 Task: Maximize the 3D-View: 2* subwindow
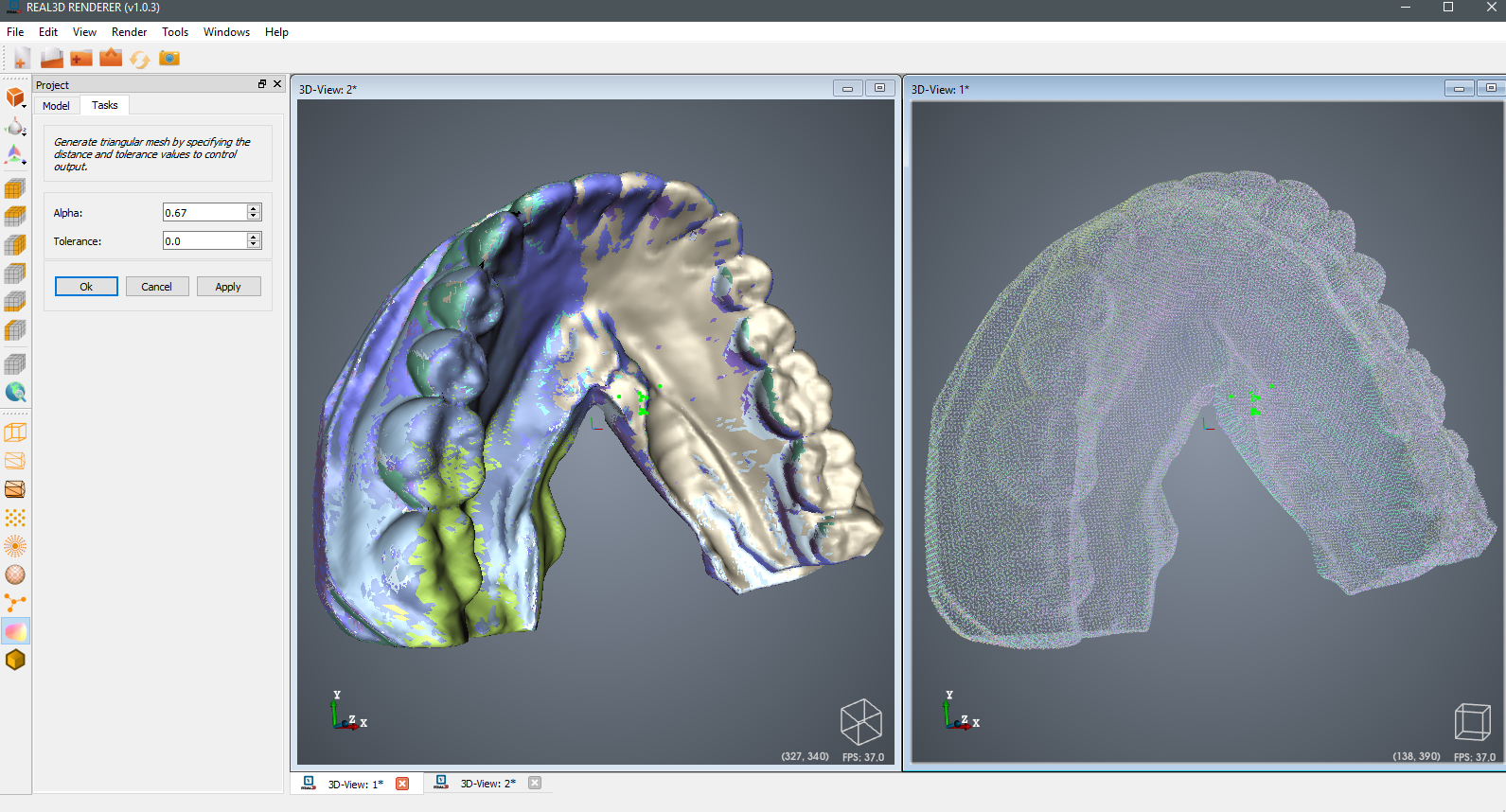click(x=880, y=88)
